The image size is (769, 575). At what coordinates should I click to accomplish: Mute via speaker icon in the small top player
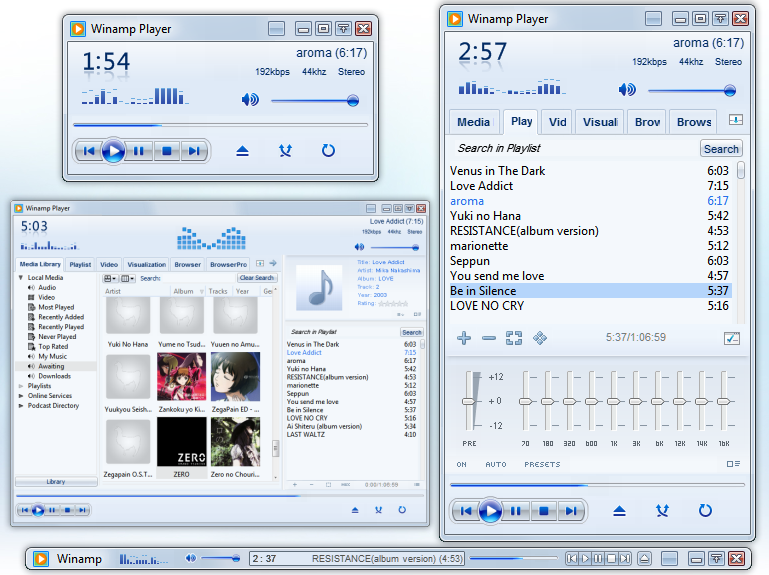(x=250, y=100)
